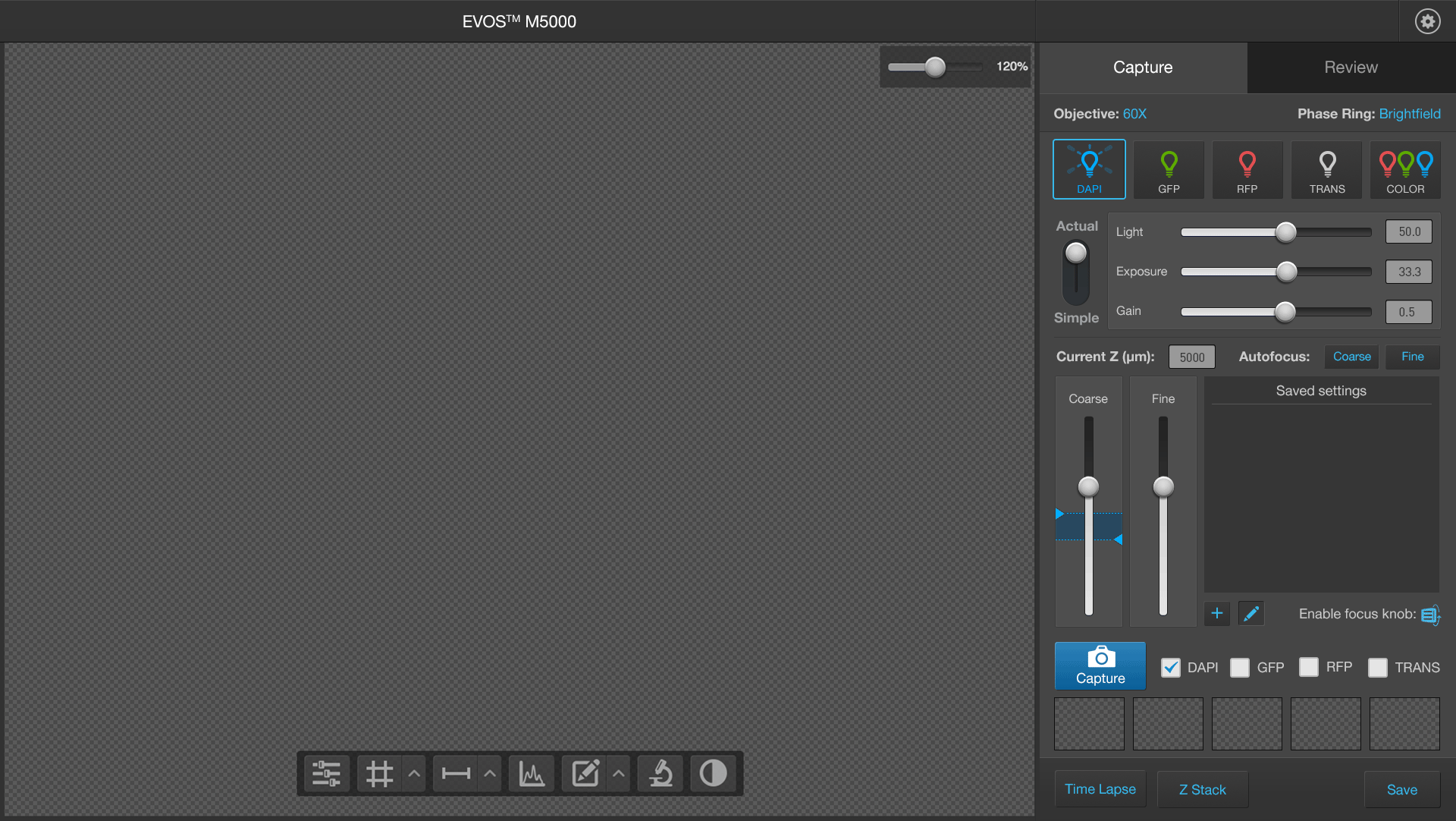Toggle the grid overlay icon
Image resolution: width=1456 pixels, height=821 pixels.
[x=379, y=774]
